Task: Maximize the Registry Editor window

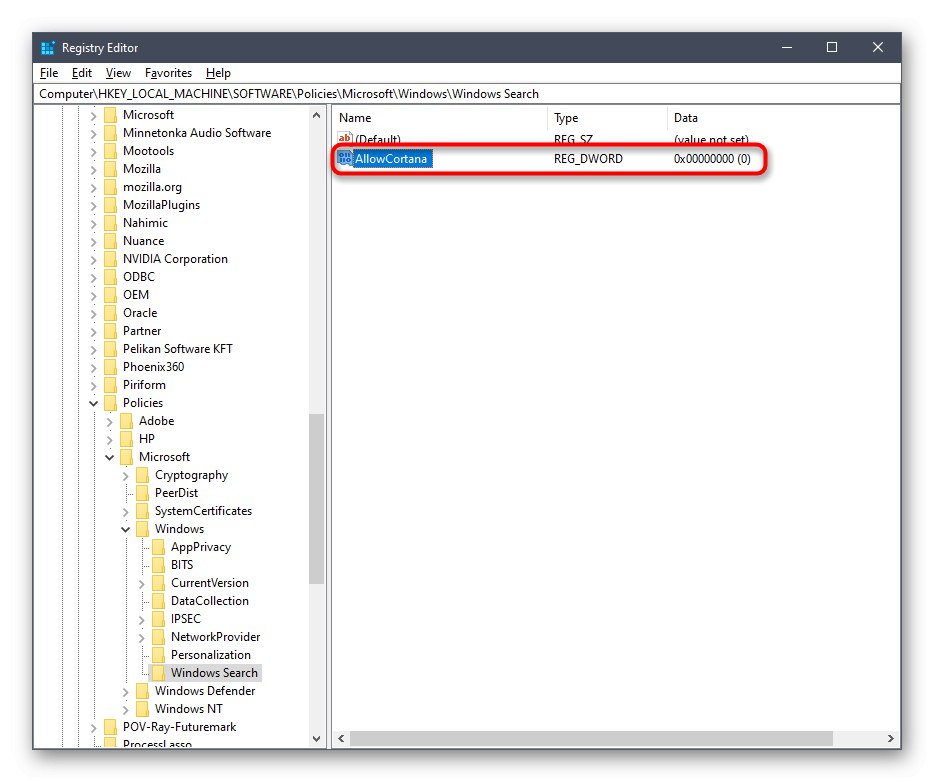Action: click(832, 47)
